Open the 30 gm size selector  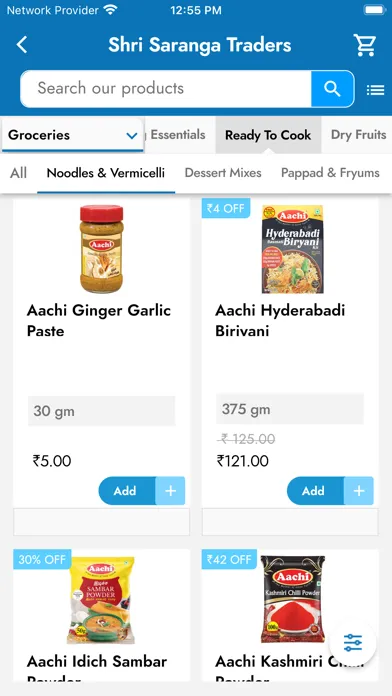coord(102,411)
